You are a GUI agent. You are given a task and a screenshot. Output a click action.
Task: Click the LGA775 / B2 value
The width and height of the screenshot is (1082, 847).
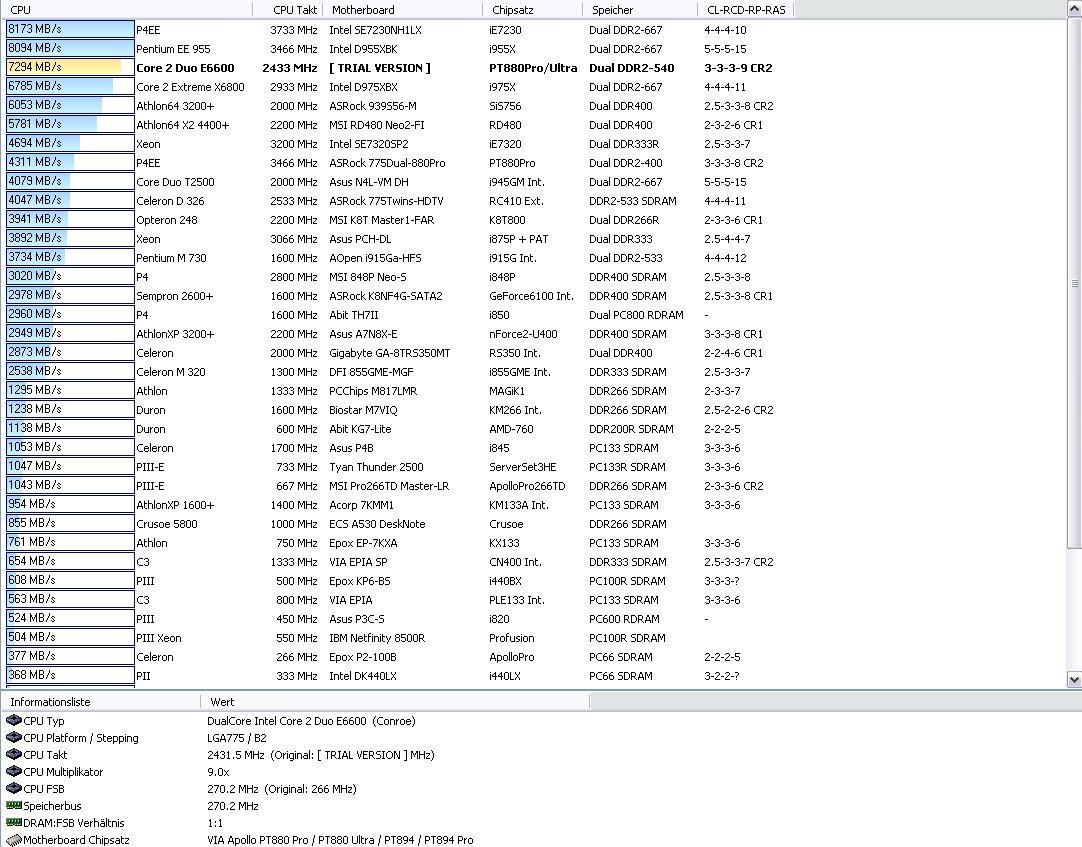237,737
